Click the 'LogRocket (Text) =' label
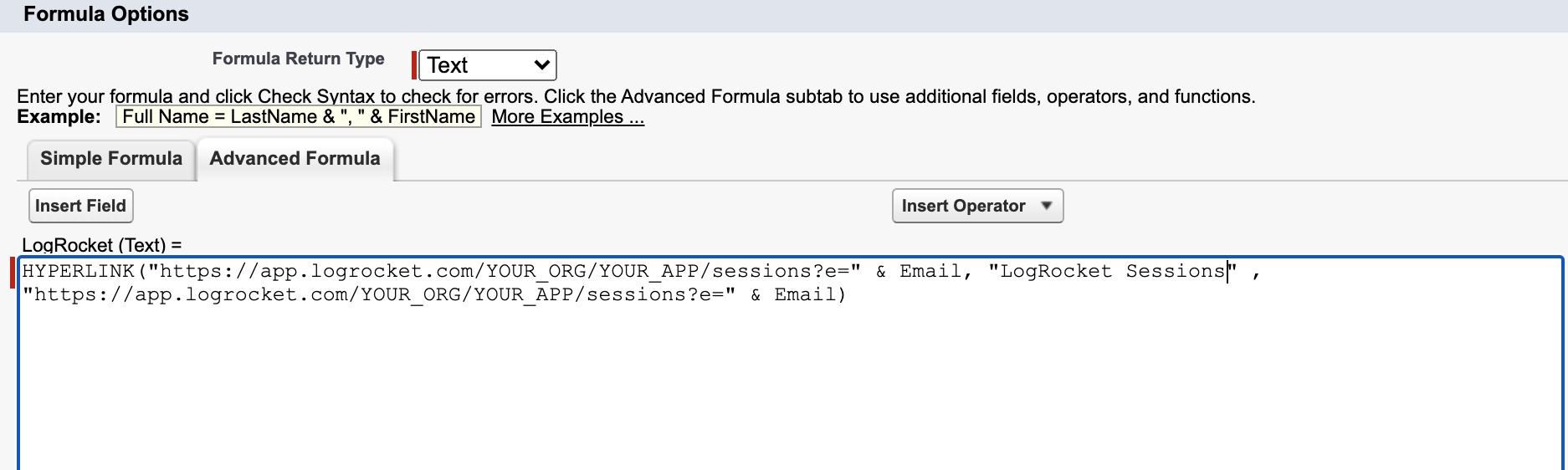Viewport: 1568px width, 470px height. pyautogui.click(x=102, y=245)
